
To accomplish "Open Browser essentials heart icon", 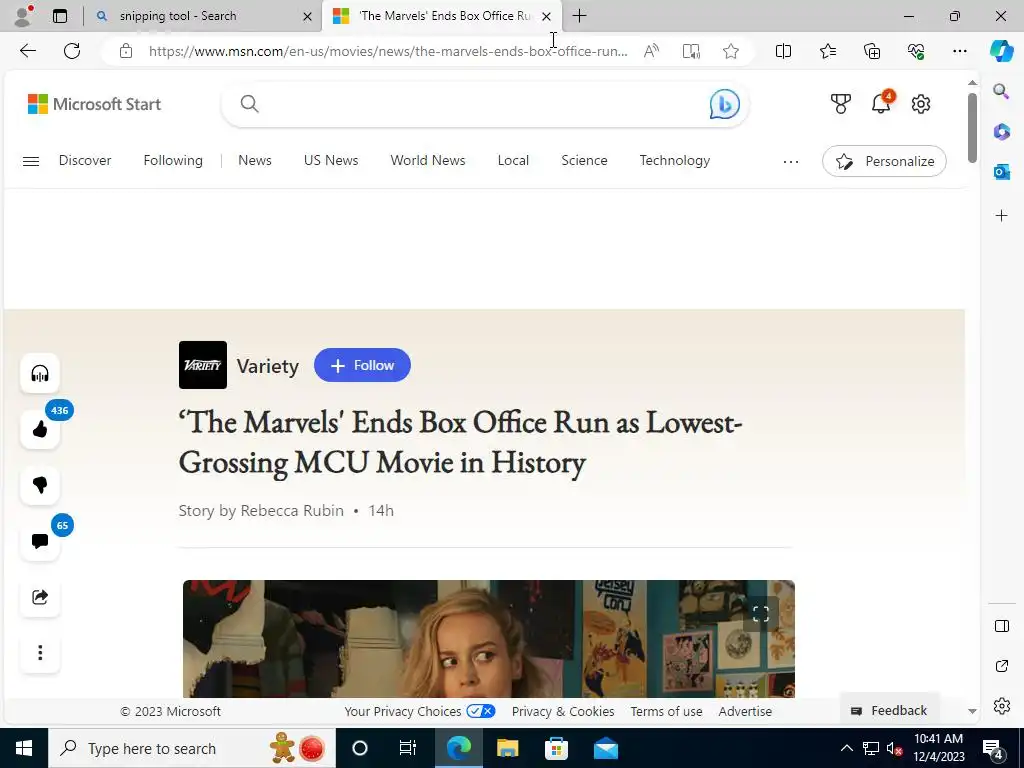I will (916, 51).
